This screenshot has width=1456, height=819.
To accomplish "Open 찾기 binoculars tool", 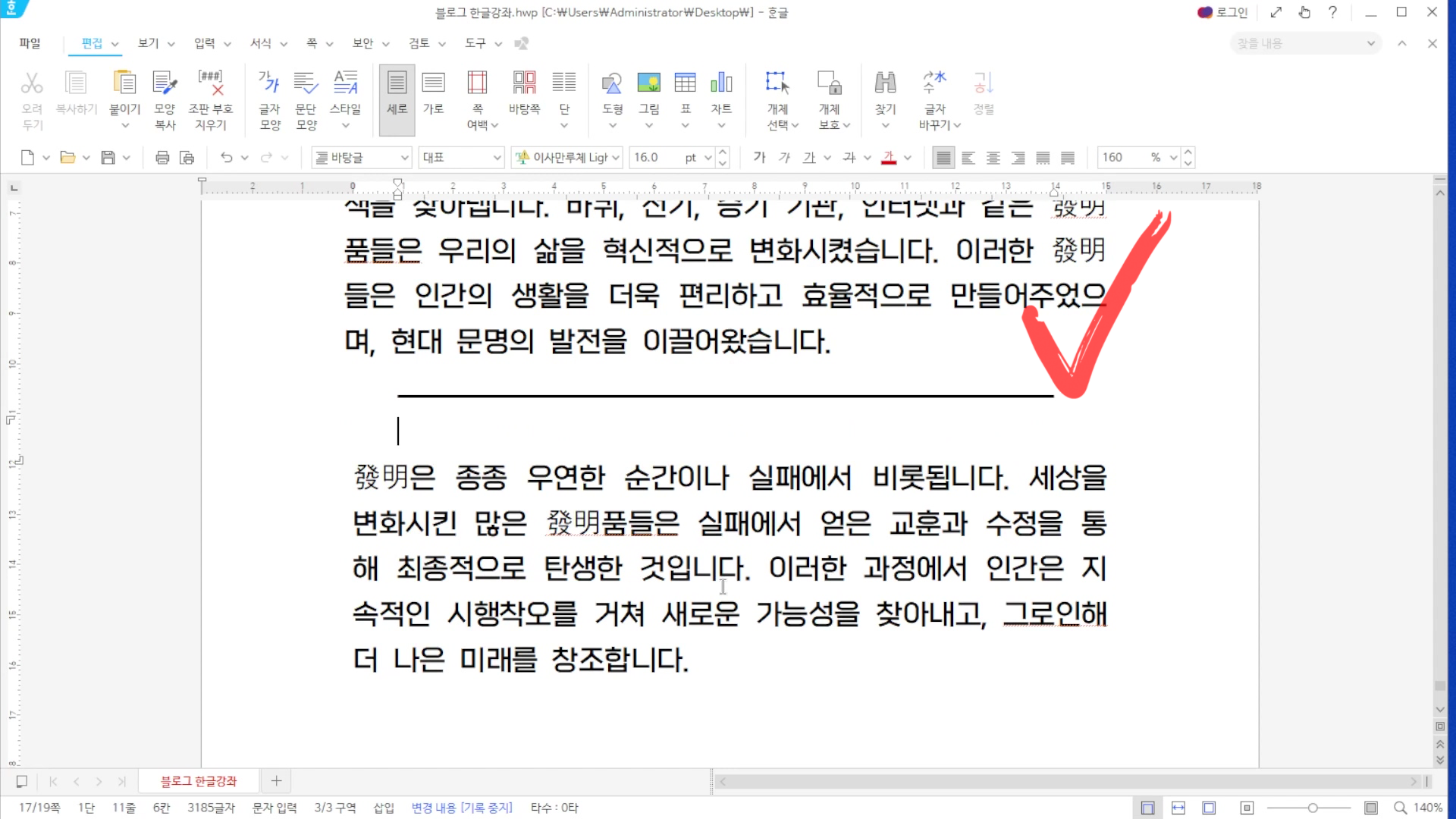I will coord(885,83).
